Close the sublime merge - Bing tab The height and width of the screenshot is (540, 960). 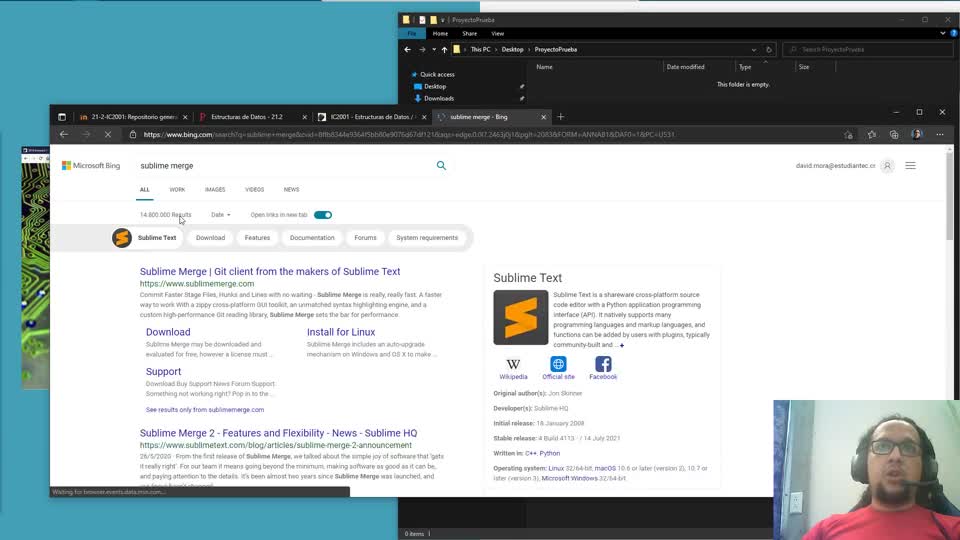tap(543, 117)
